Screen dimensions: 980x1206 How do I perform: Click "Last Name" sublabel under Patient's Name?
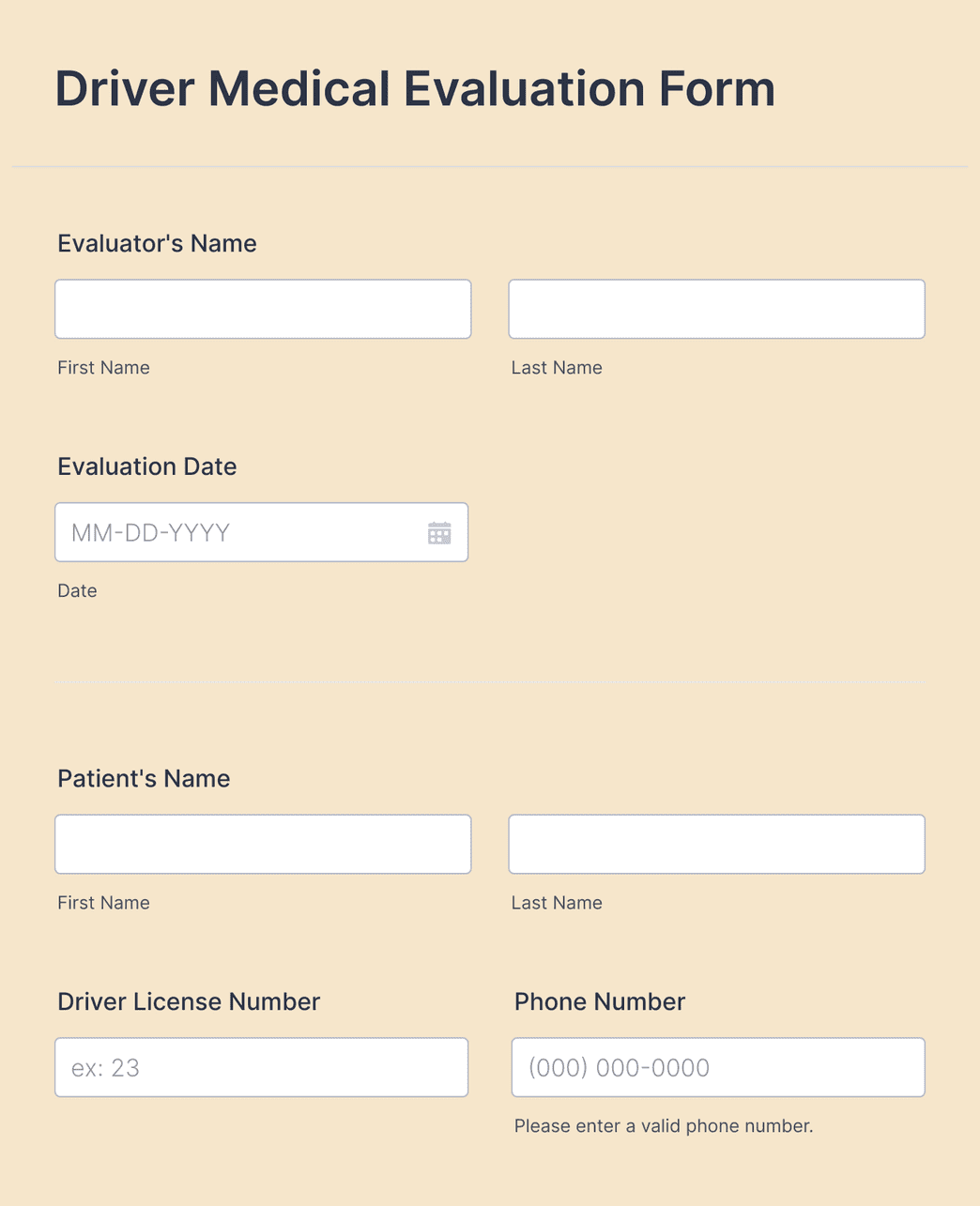557,903
